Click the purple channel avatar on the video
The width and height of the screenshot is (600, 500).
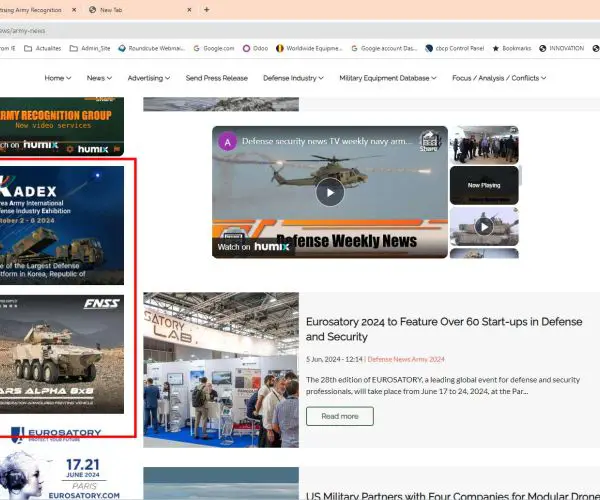click(227, 141)
